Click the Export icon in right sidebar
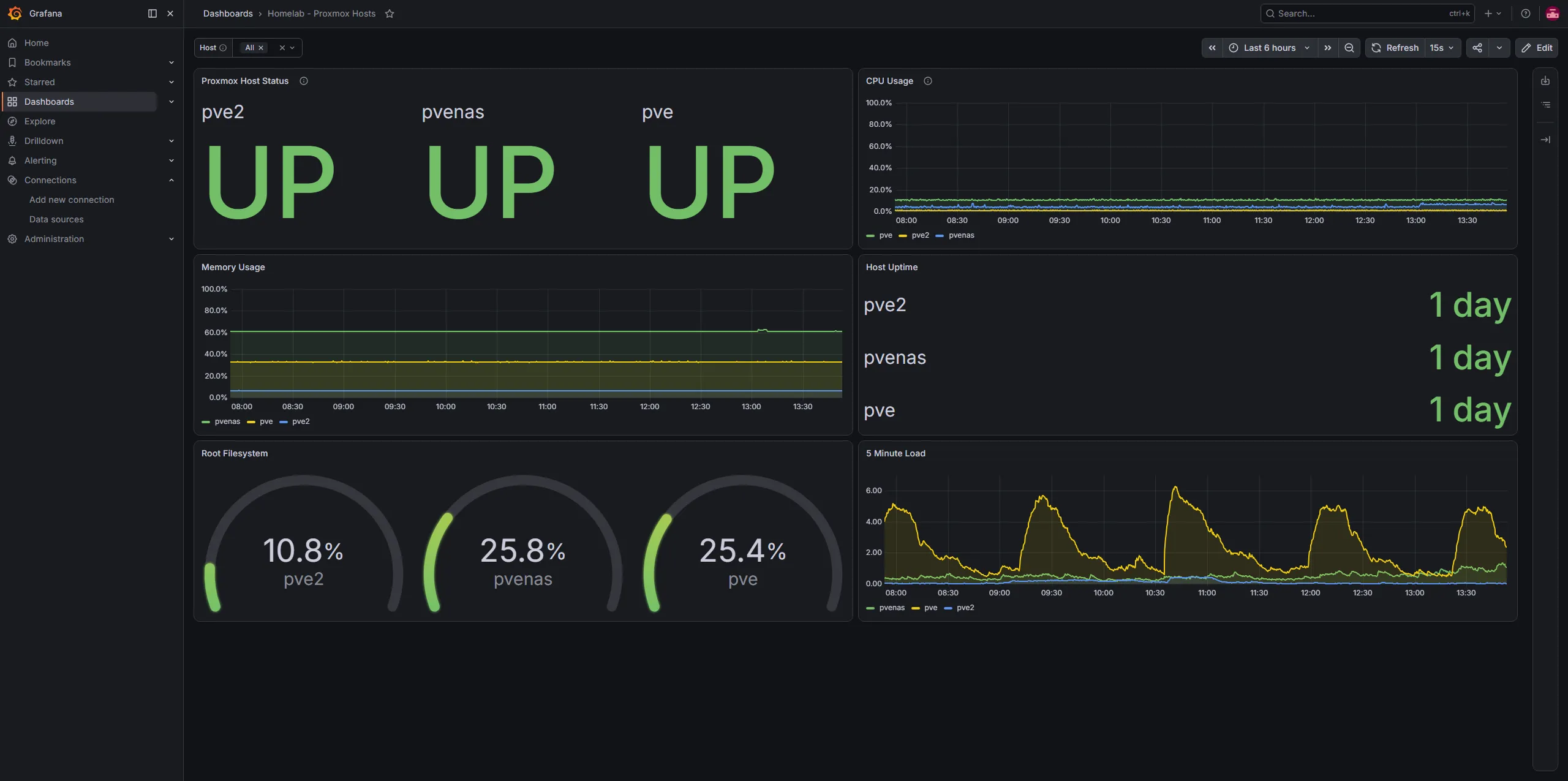This screenshot has height=781, width=1568. tap(1545, 81)
